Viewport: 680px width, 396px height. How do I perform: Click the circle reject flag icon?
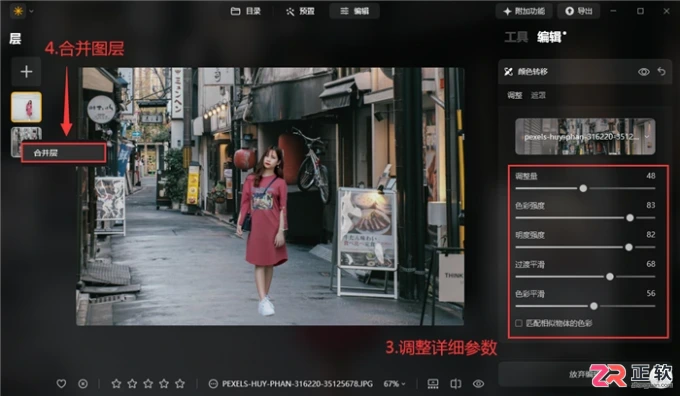click(x=83, y=384)
